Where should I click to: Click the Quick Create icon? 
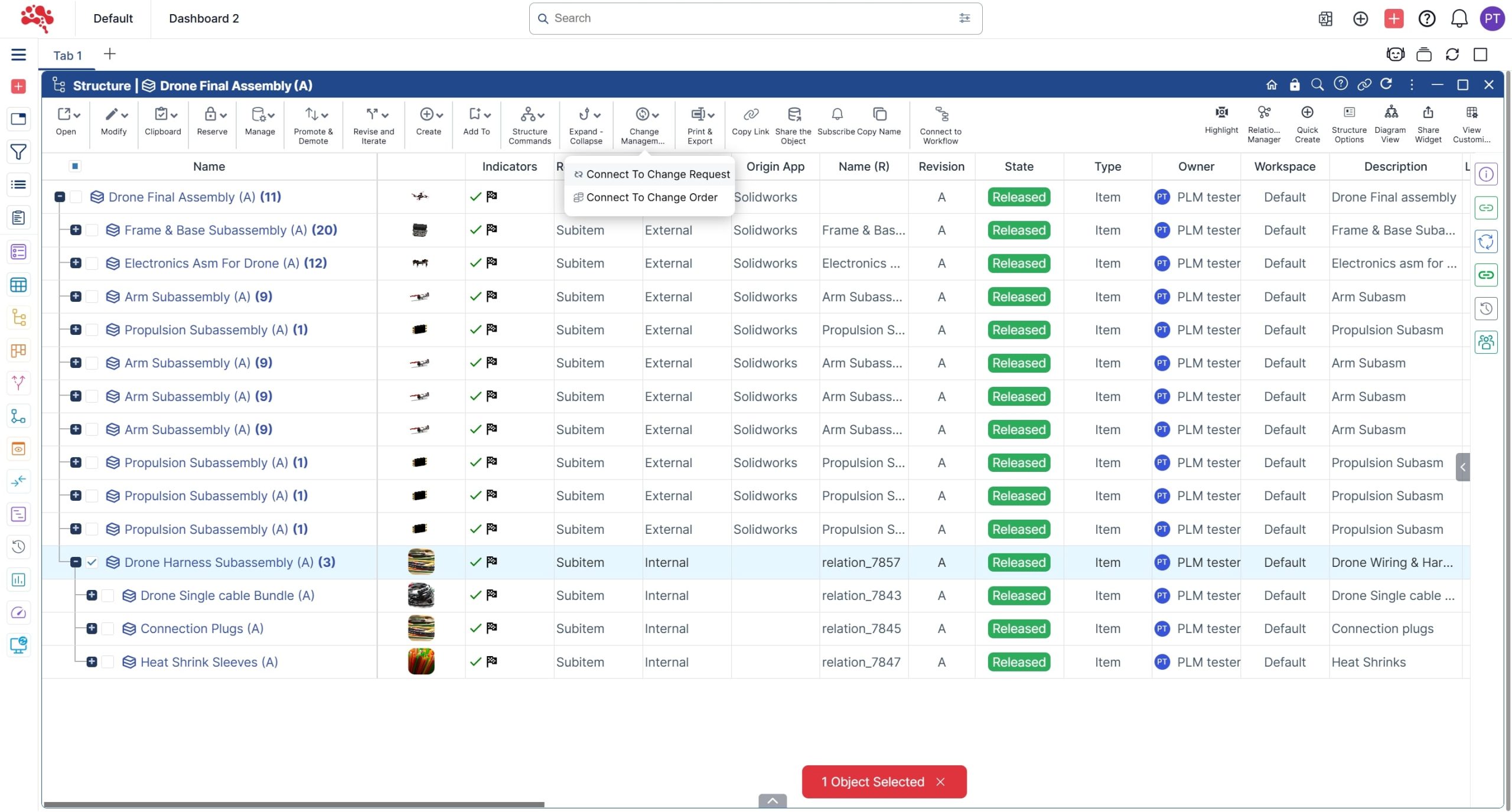point(1306,113)
